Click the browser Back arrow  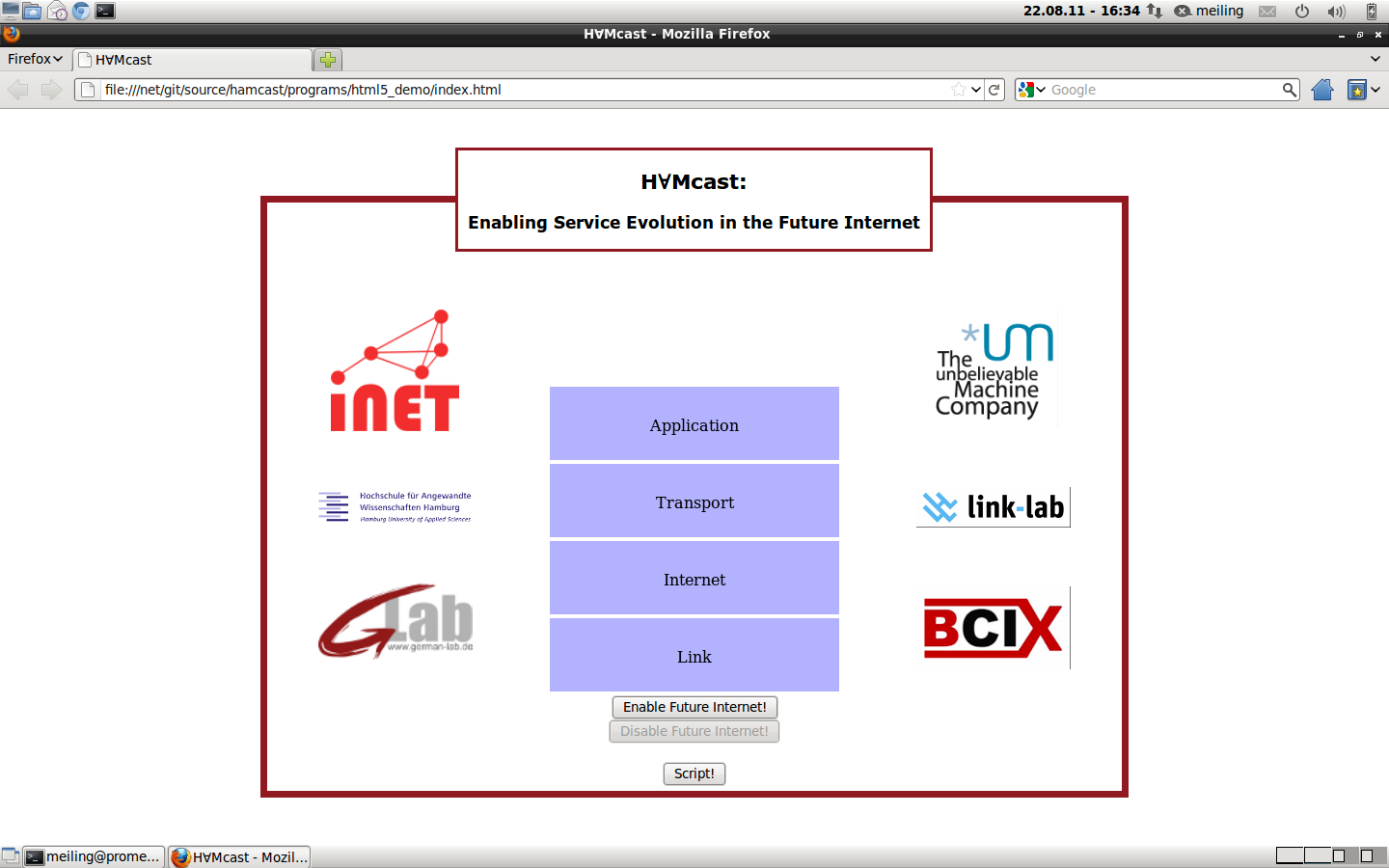(17, 90)
